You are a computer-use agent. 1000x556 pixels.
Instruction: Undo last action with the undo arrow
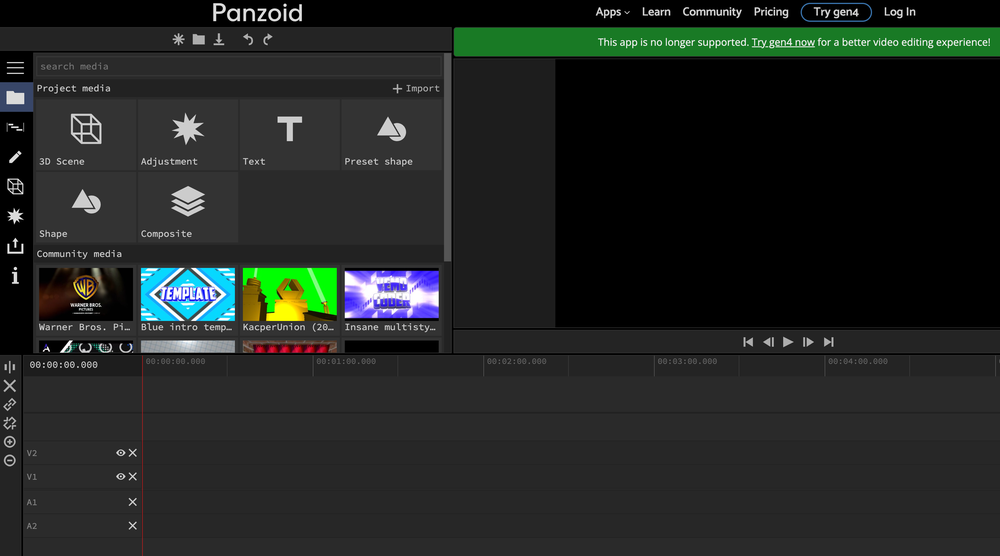[248, 40]
